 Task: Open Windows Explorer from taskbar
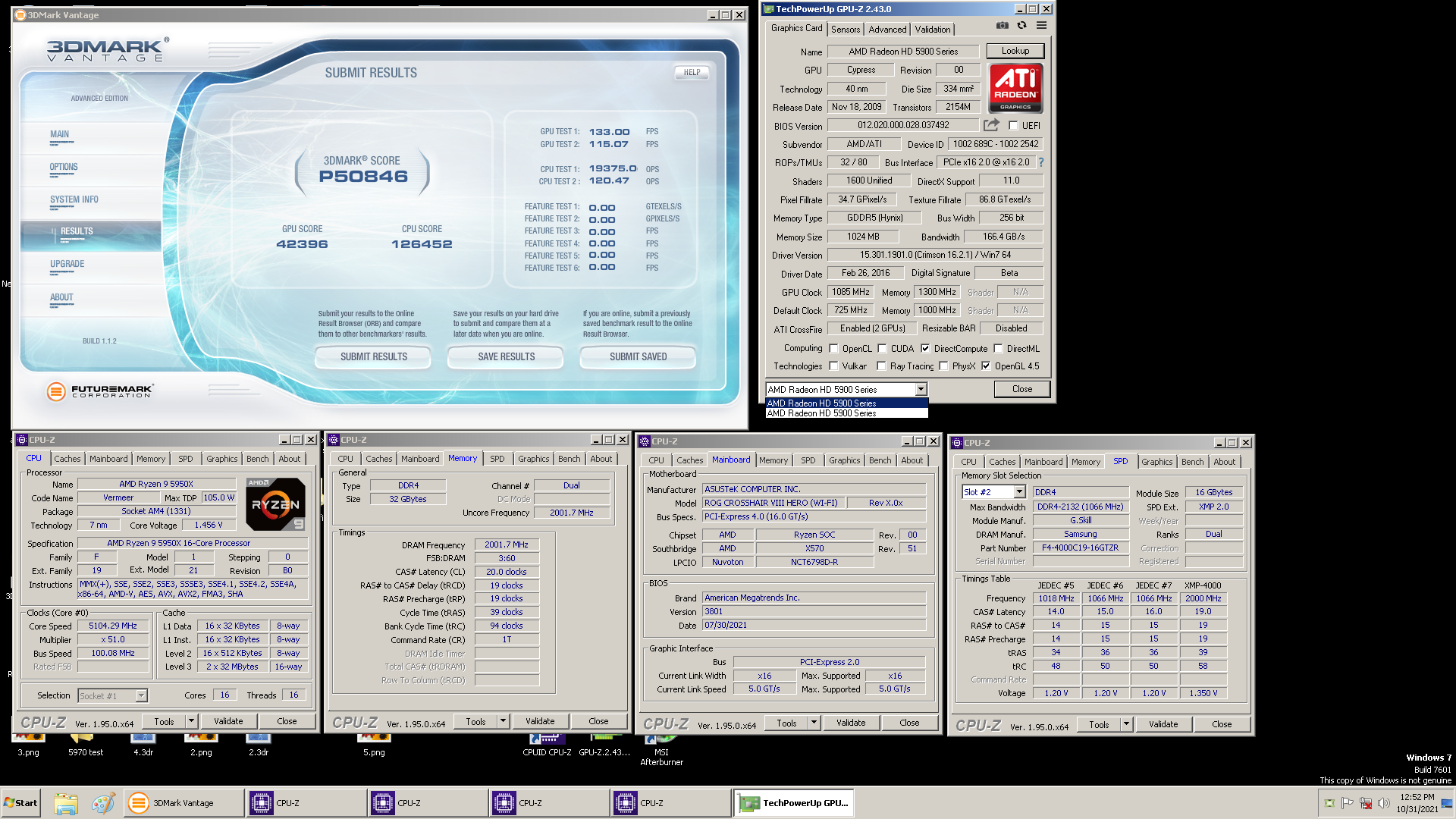coord(66,803)
